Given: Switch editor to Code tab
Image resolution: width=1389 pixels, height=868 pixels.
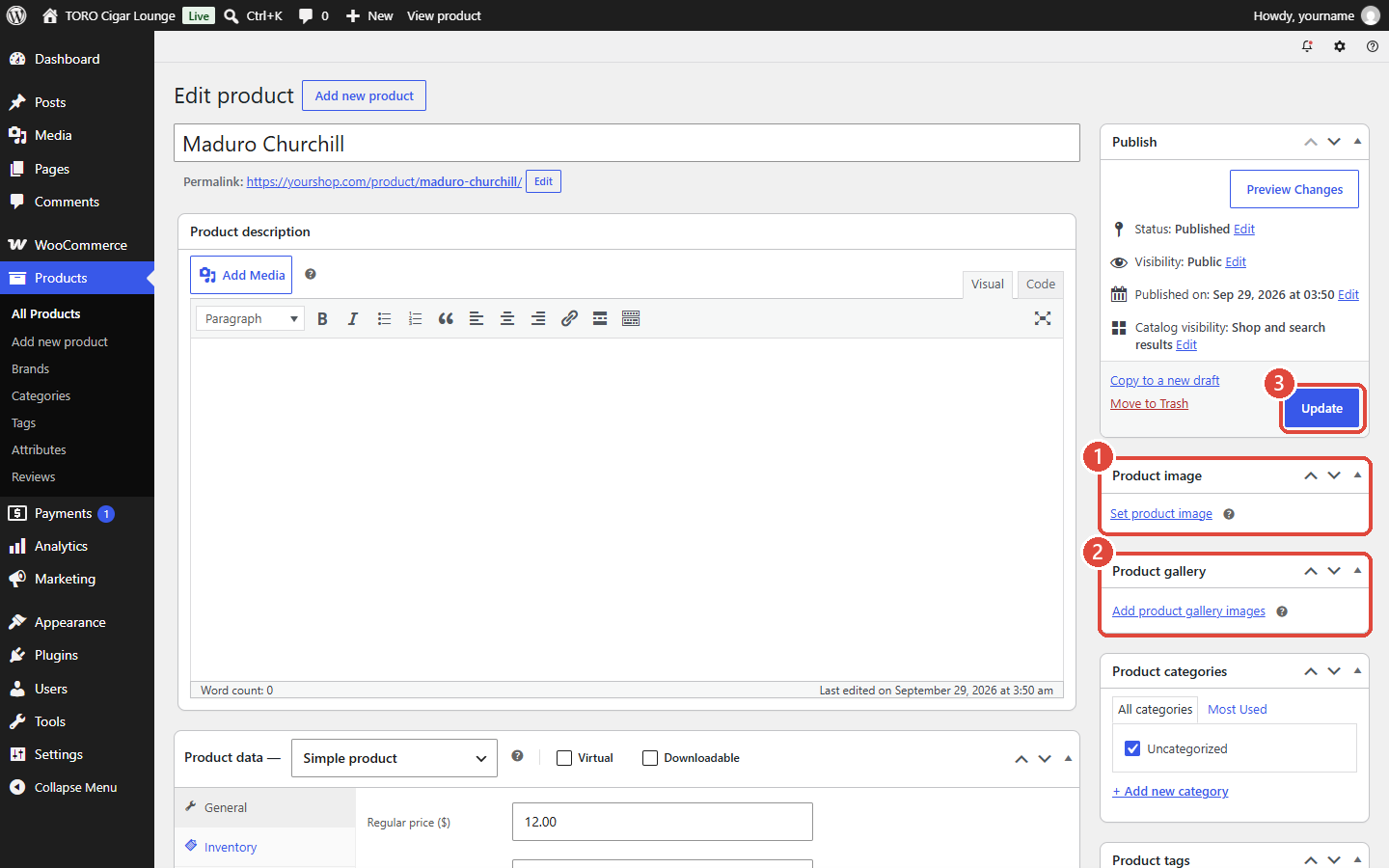Looking at the screenshot, I should (x=1041, y=284).
